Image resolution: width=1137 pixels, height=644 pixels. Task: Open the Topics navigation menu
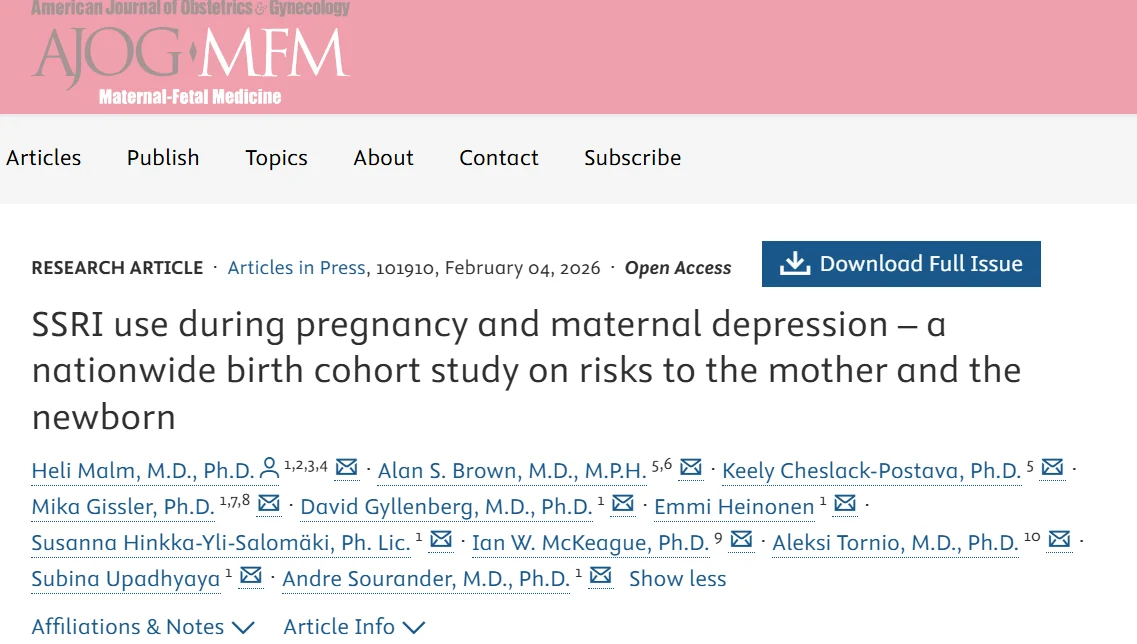pyautogui.click(x=276, y=158)
